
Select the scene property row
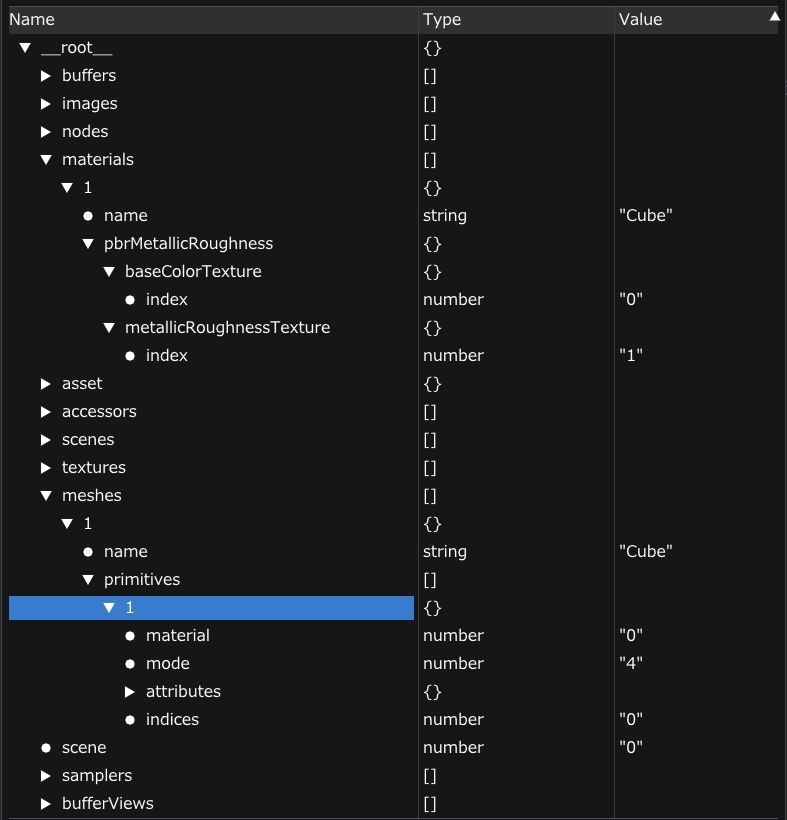click(84, 748)
